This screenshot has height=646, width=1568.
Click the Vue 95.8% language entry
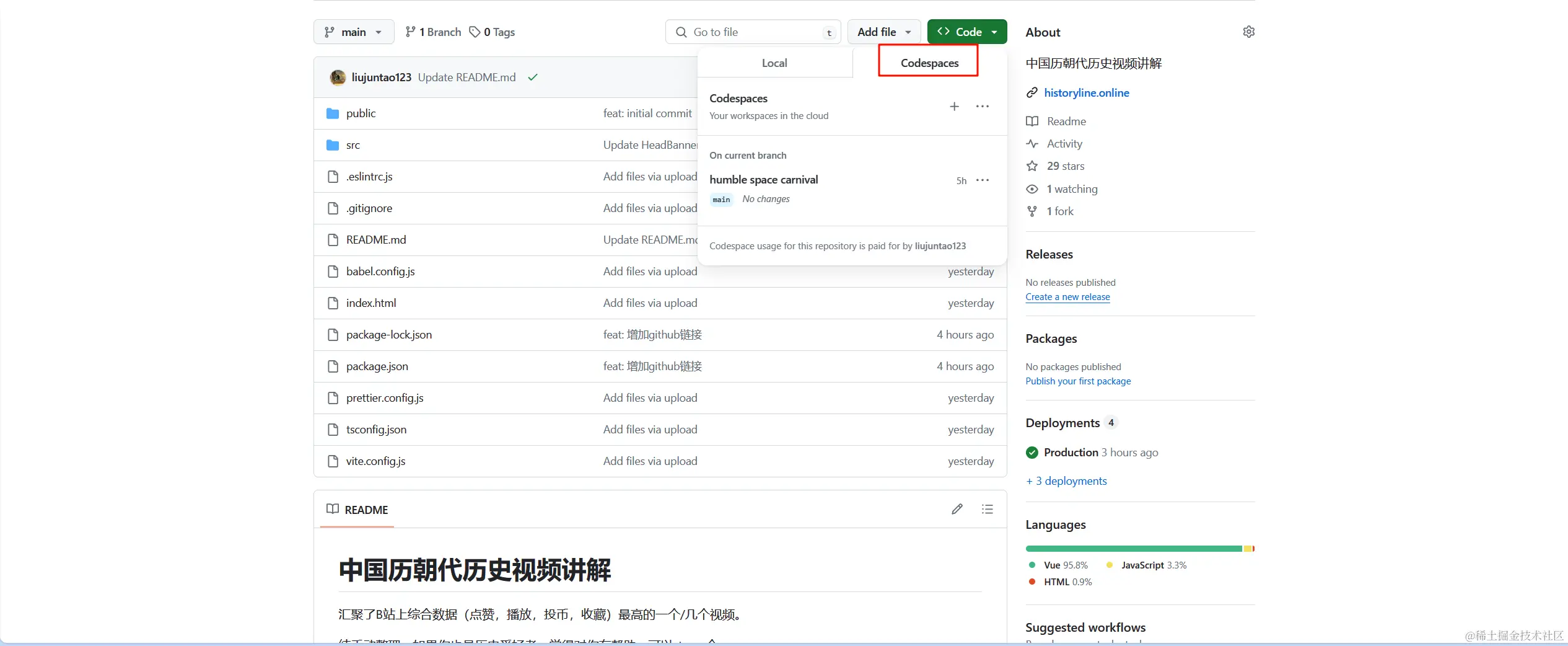[x=1058, y=565]
